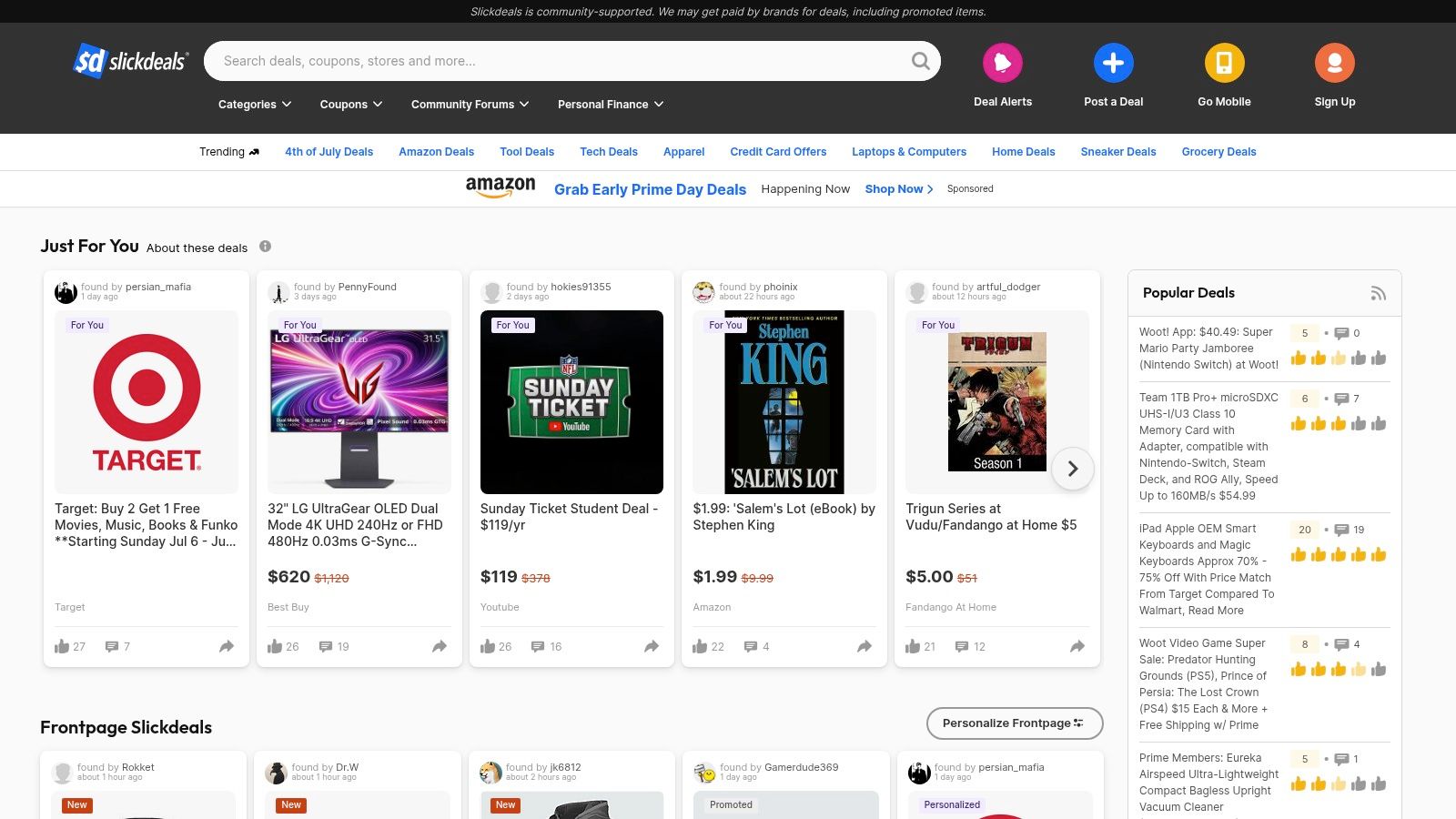The height and width of the screenshot is (819, 1456).
Task: Open Apparel in trending bar
Action: coord(684,152)
